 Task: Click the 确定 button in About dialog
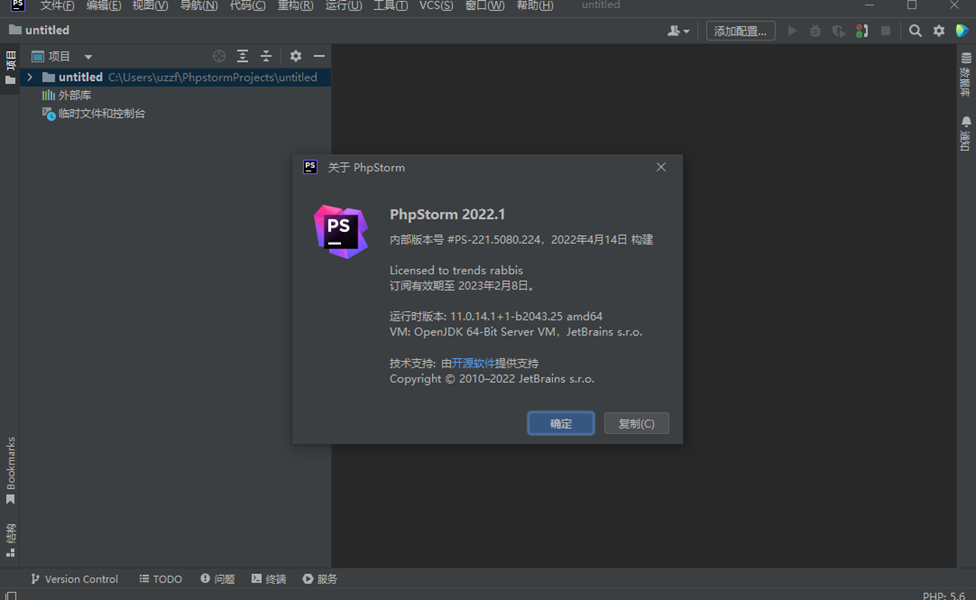[x=561, y=423]
